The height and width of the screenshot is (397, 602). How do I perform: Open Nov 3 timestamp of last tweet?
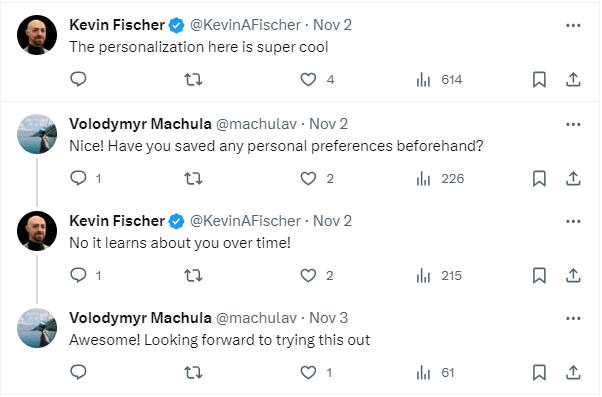(329, 318)
